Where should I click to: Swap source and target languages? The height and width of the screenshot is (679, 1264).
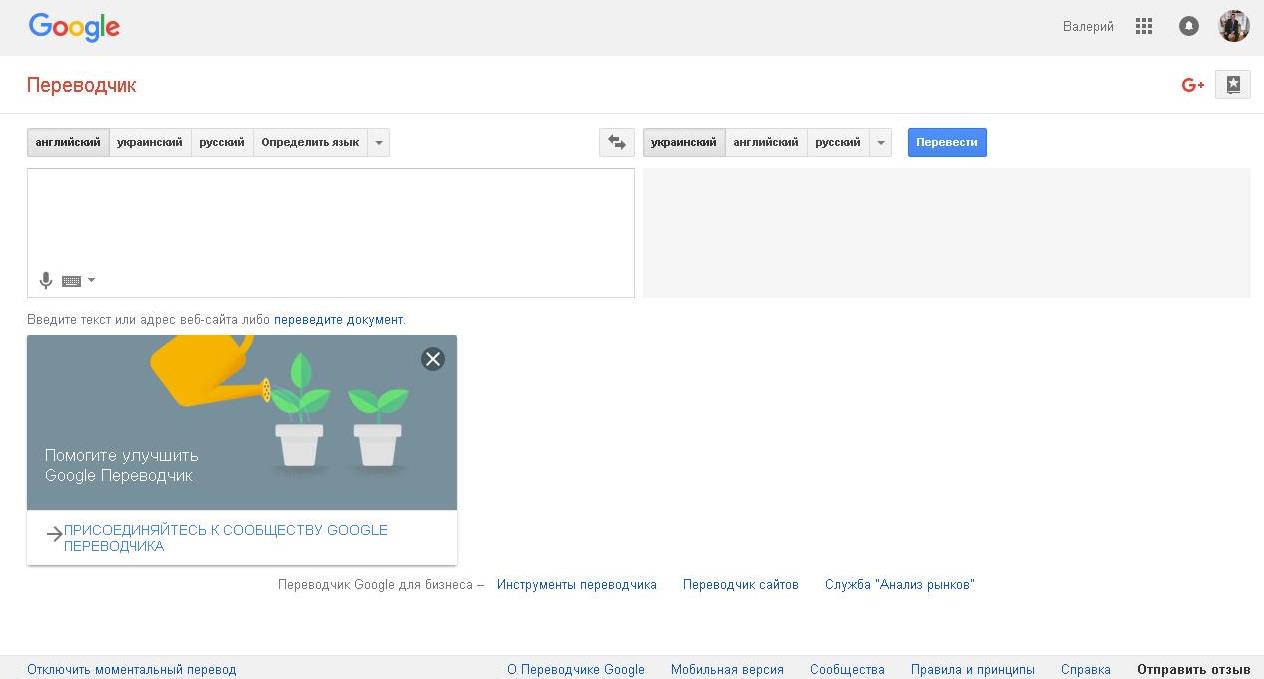[617, 142]
